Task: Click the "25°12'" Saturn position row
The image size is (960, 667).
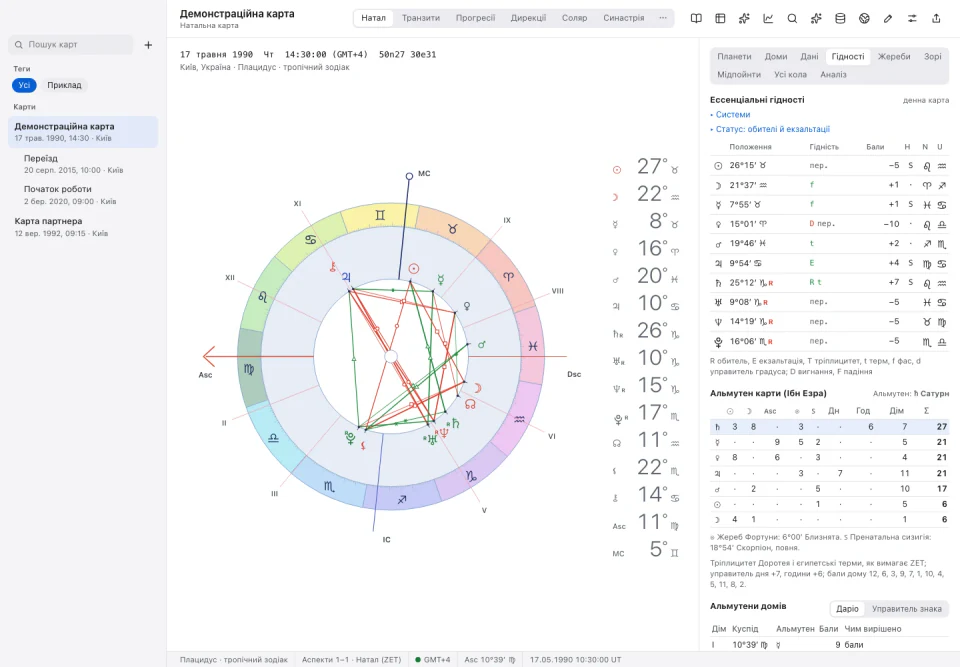Action: click(x=830, y=282)
